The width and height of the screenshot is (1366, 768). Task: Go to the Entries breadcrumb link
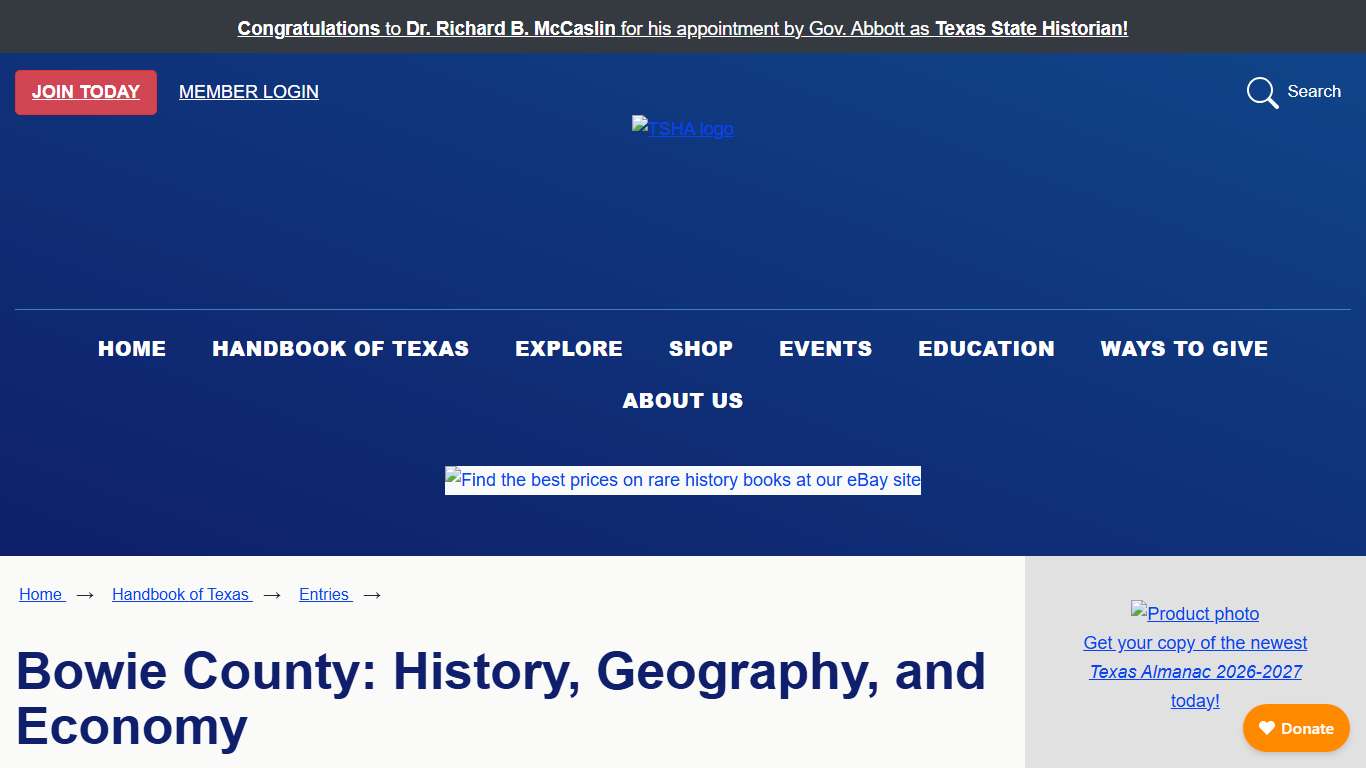pyautogui.click(x=324, y=594)
